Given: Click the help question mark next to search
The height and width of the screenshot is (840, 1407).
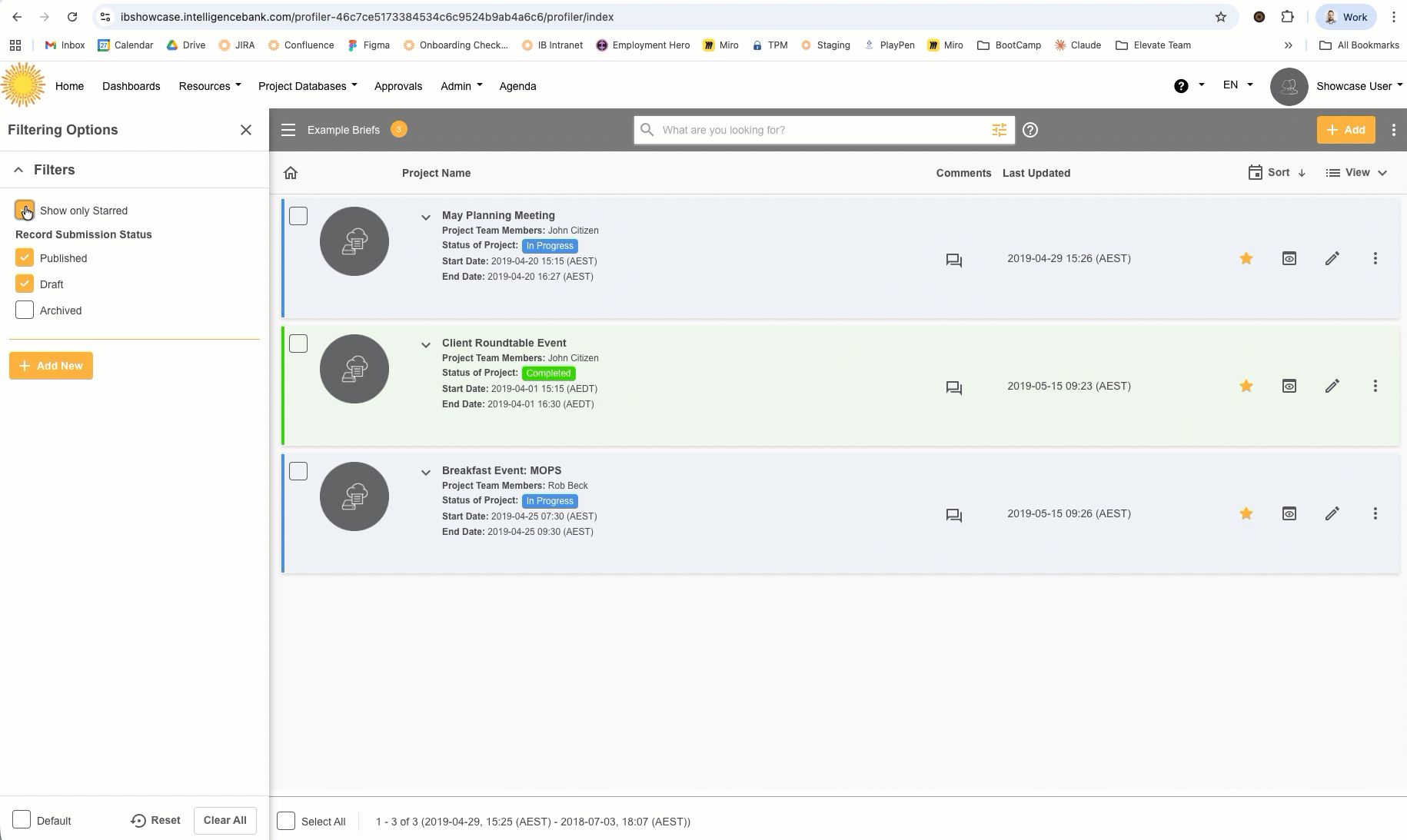Looking at the screenshot, I should pos(1030,130).
